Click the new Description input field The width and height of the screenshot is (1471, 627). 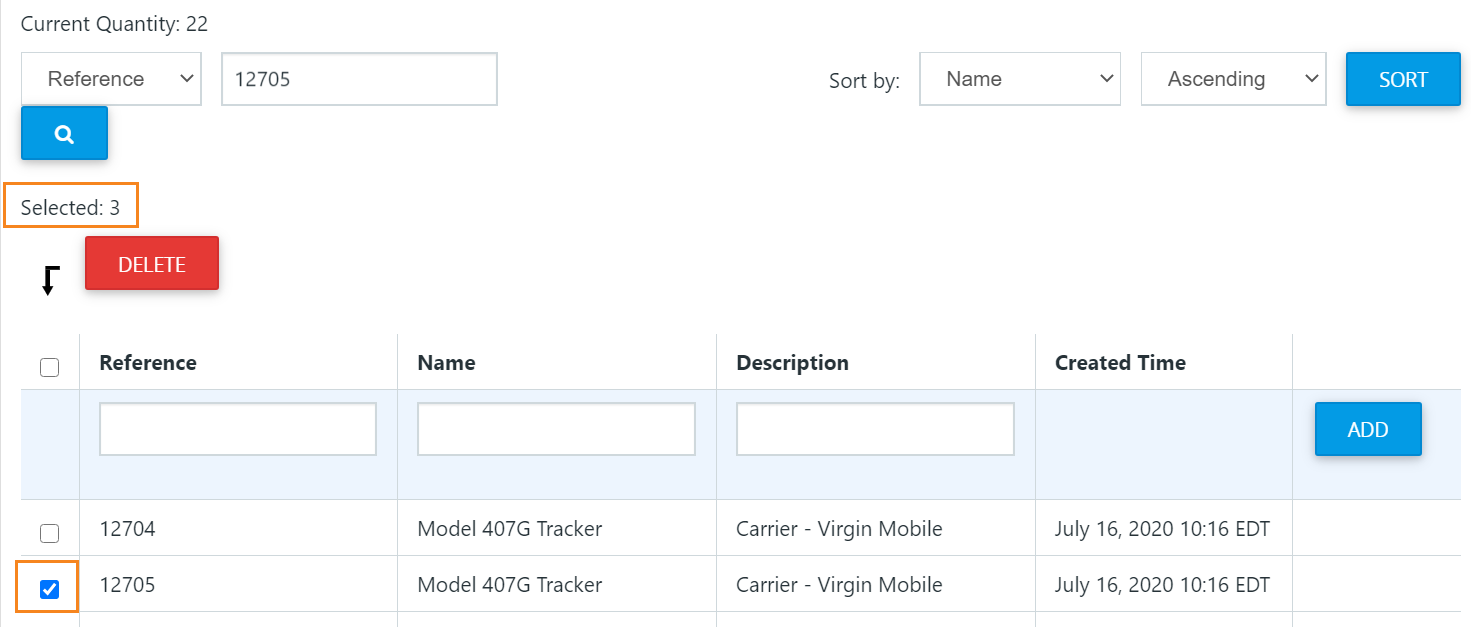[x=875, y=429]
